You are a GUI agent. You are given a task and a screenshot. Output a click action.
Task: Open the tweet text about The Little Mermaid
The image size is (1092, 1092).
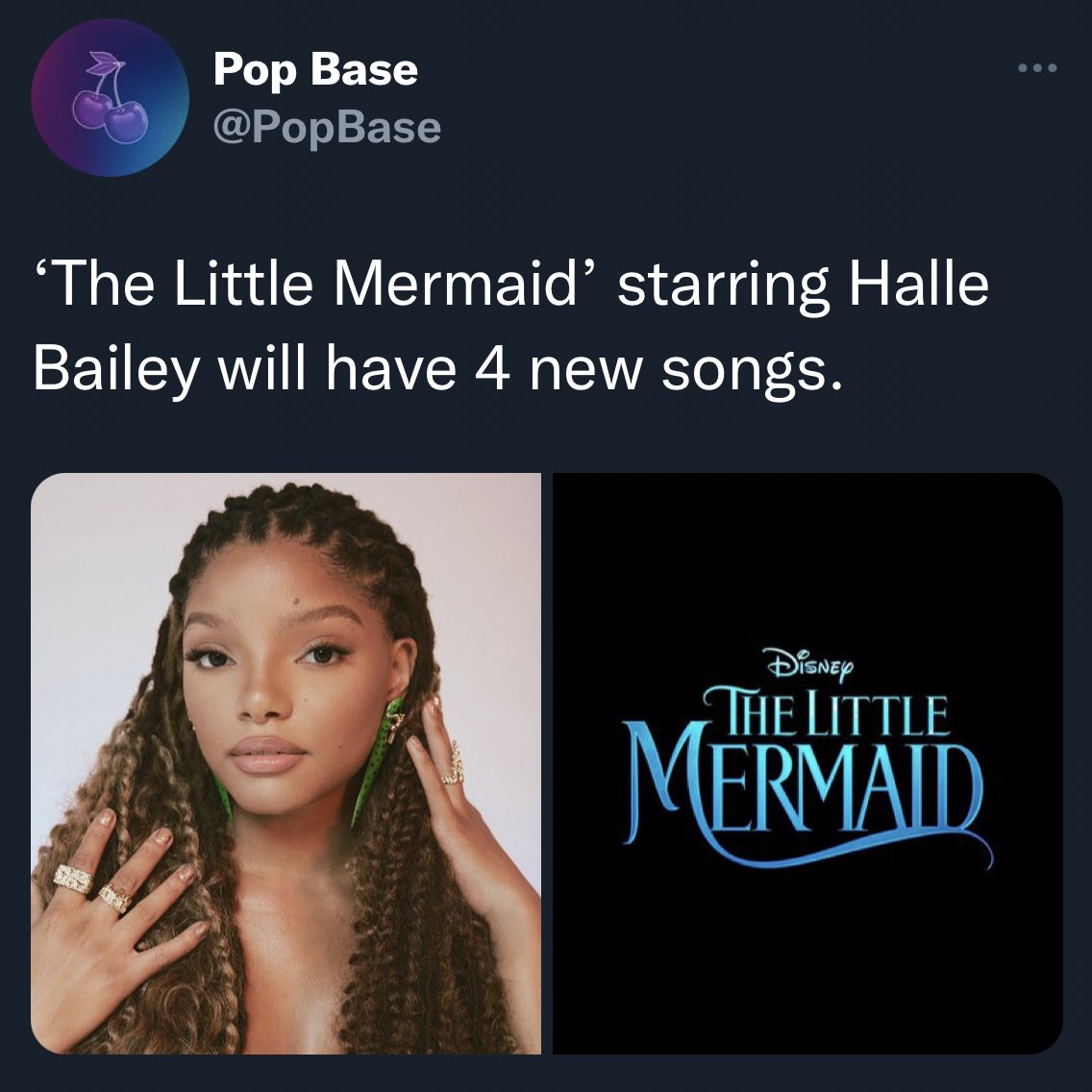point(510,325)
